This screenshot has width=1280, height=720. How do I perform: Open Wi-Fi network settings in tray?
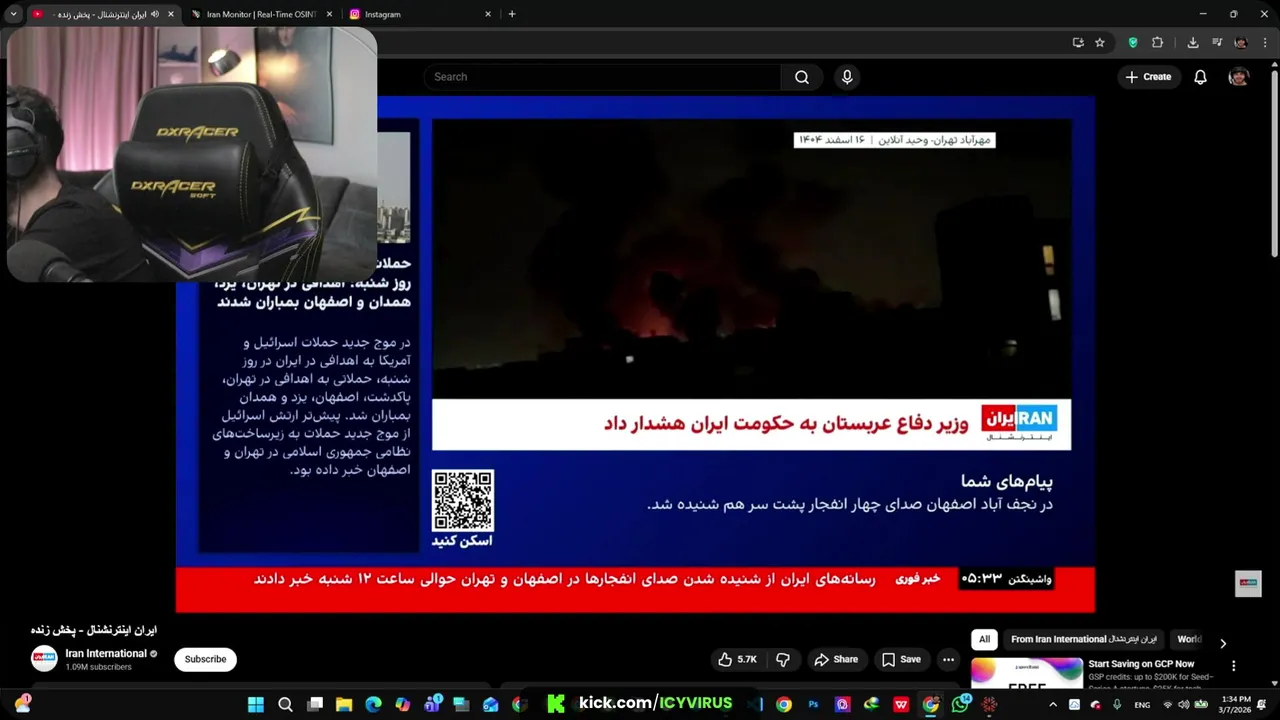(x=1167, y=705)
